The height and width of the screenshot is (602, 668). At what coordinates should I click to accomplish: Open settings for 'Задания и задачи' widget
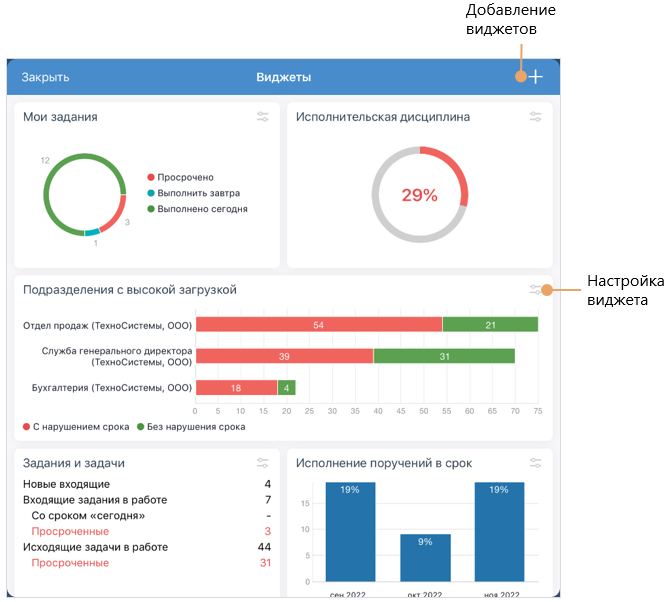pyautogui.click(x=263, y=463)
